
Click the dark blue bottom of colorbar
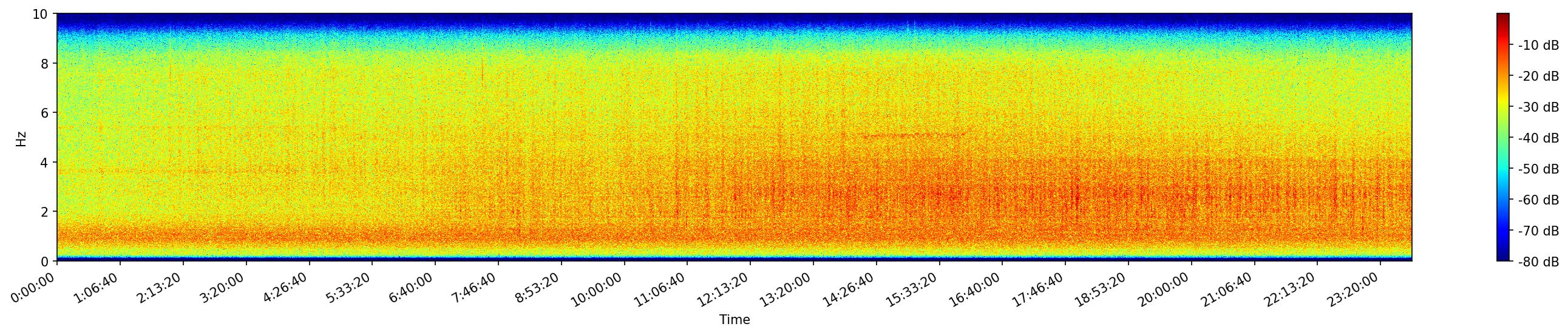point(1503,257)
